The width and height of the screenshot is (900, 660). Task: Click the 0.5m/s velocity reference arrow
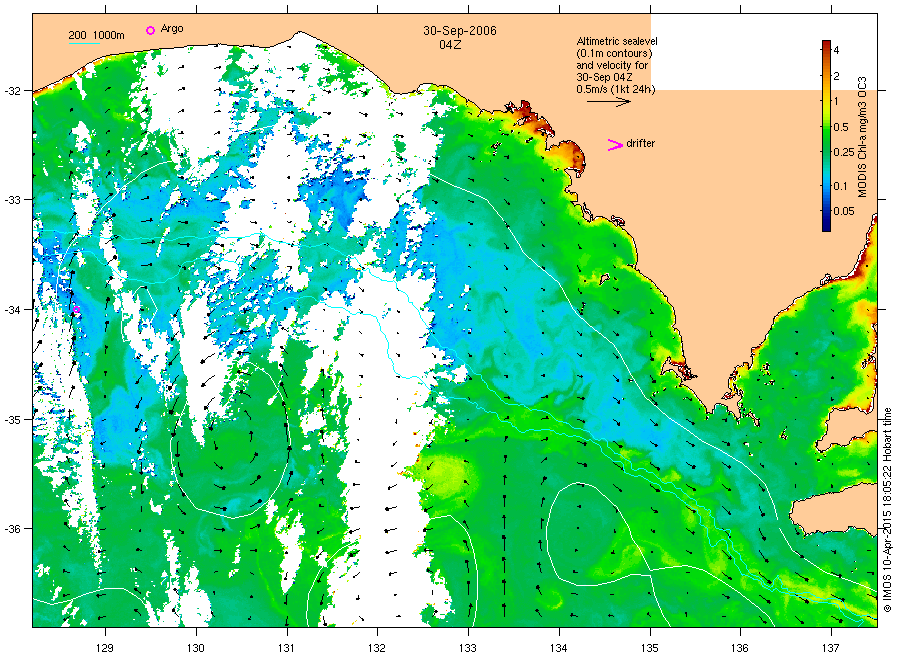609,102
